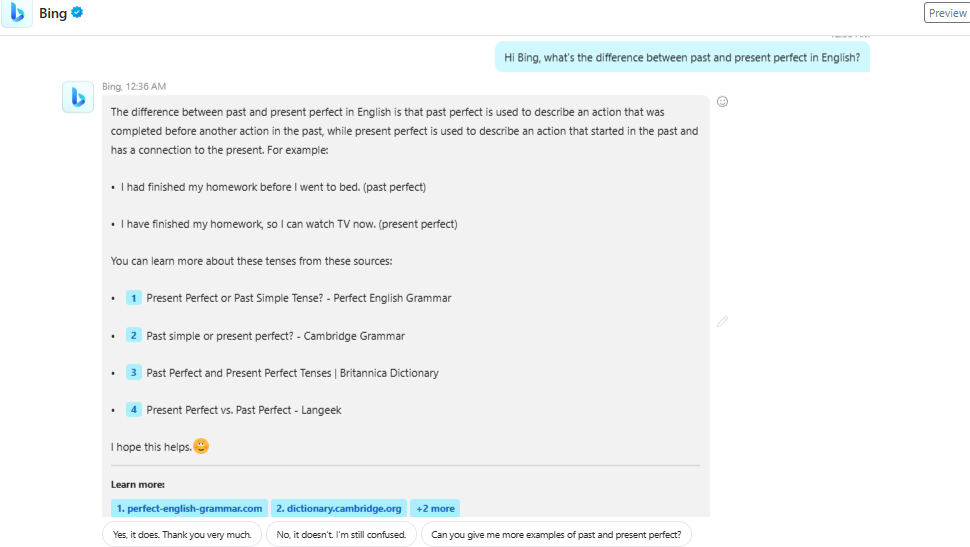This screenshot has width=970, height=547.
Task: Open 'Present Perfect vs. Past Perfect - Langeek' source
Action: click(x=244, y=410)
